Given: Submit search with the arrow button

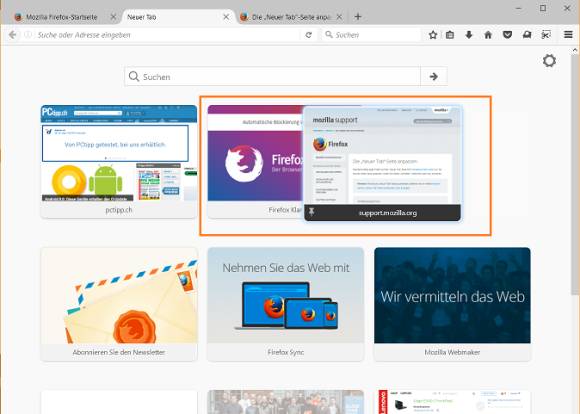Looking at the screenshot, I should click(x=434, y=77).
